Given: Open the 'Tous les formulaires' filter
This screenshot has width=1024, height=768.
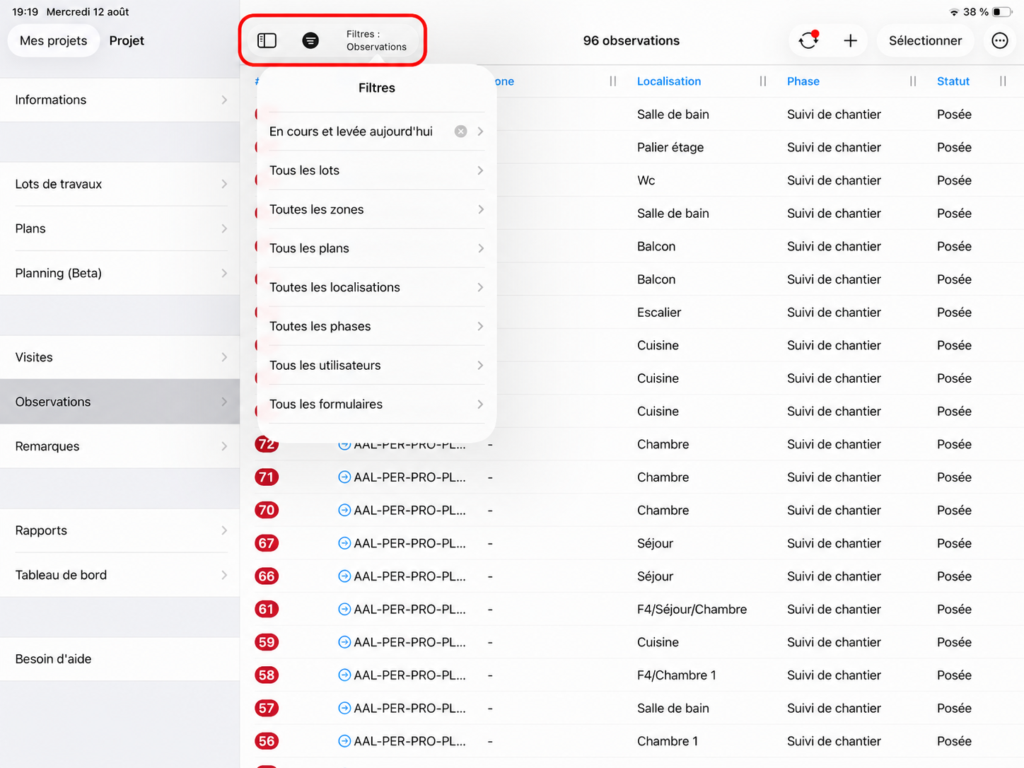Looking at the screenshot, I should [x=376, y=404].
